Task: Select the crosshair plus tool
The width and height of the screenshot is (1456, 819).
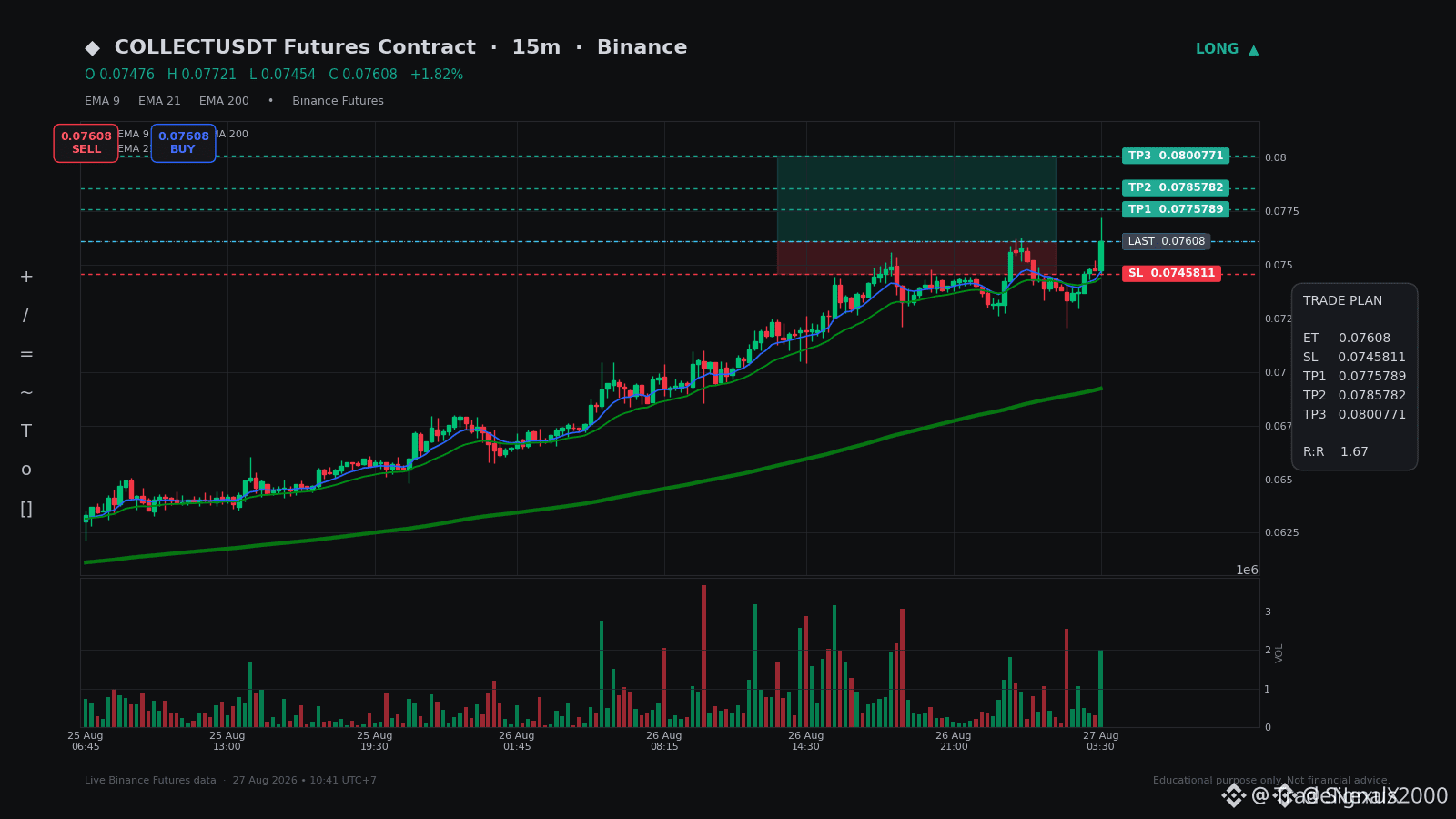Action: pyautogui.click(x=26, y=277)
